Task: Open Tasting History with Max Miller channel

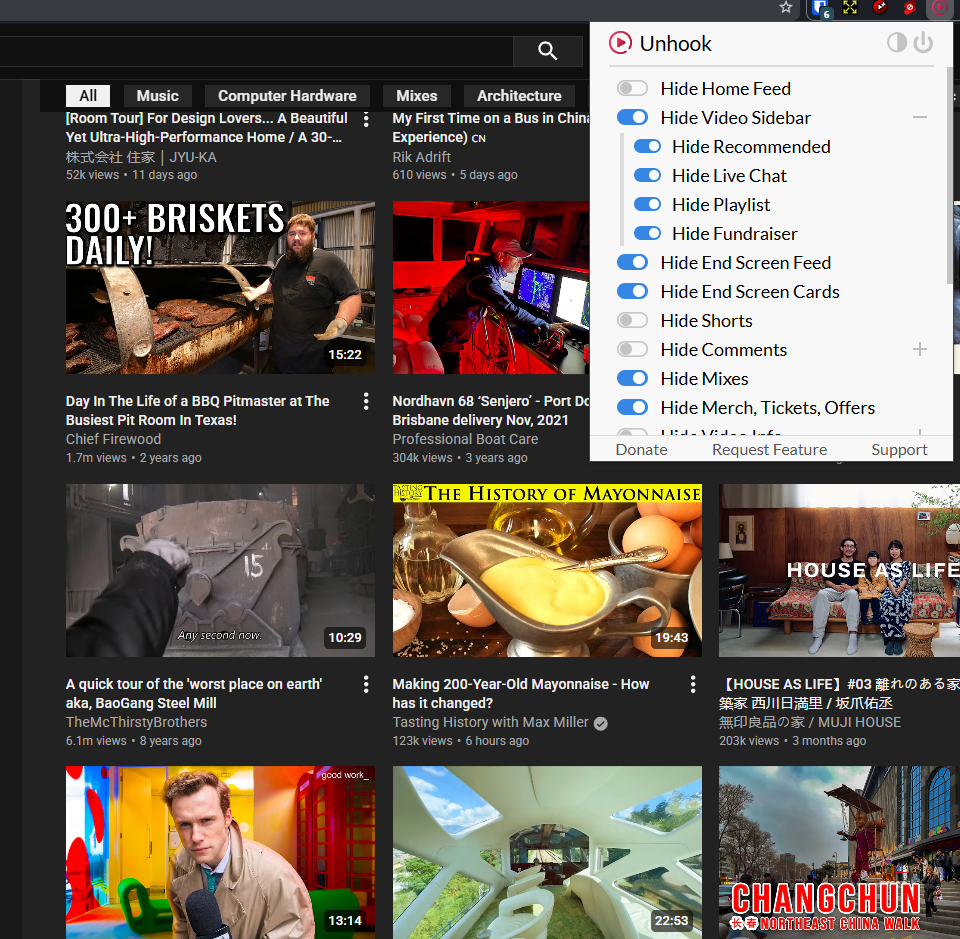Action: point(490,722)
